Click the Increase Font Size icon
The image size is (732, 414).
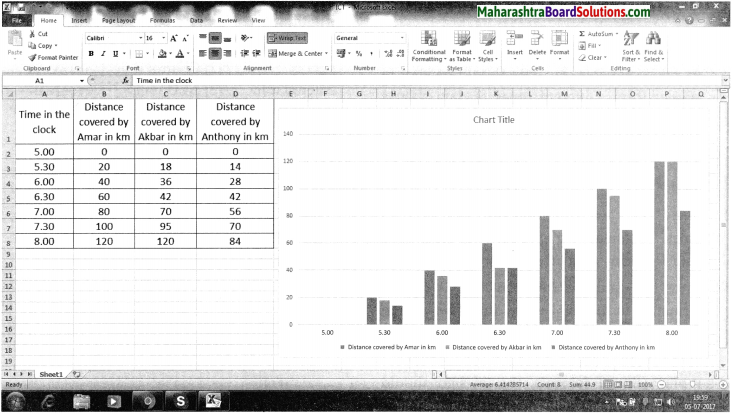click(x=174, y=38)
